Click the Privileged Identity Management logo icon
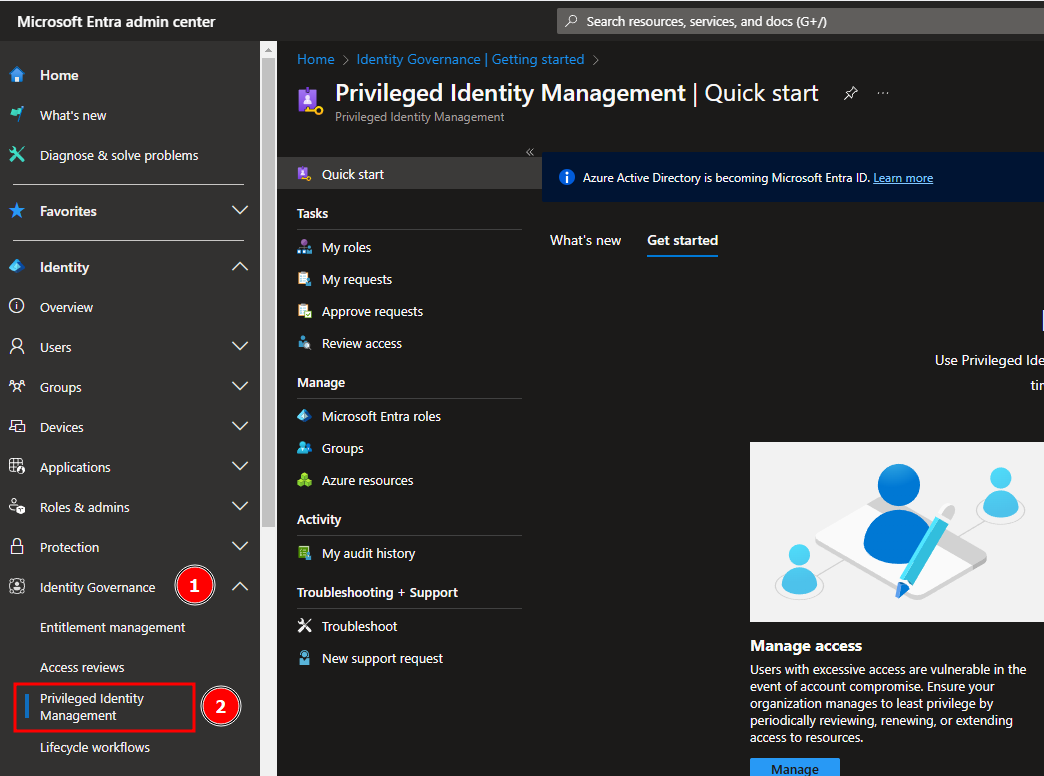Image resolution: width=1044 pixels, height=776 pixels. coord(309,99)
